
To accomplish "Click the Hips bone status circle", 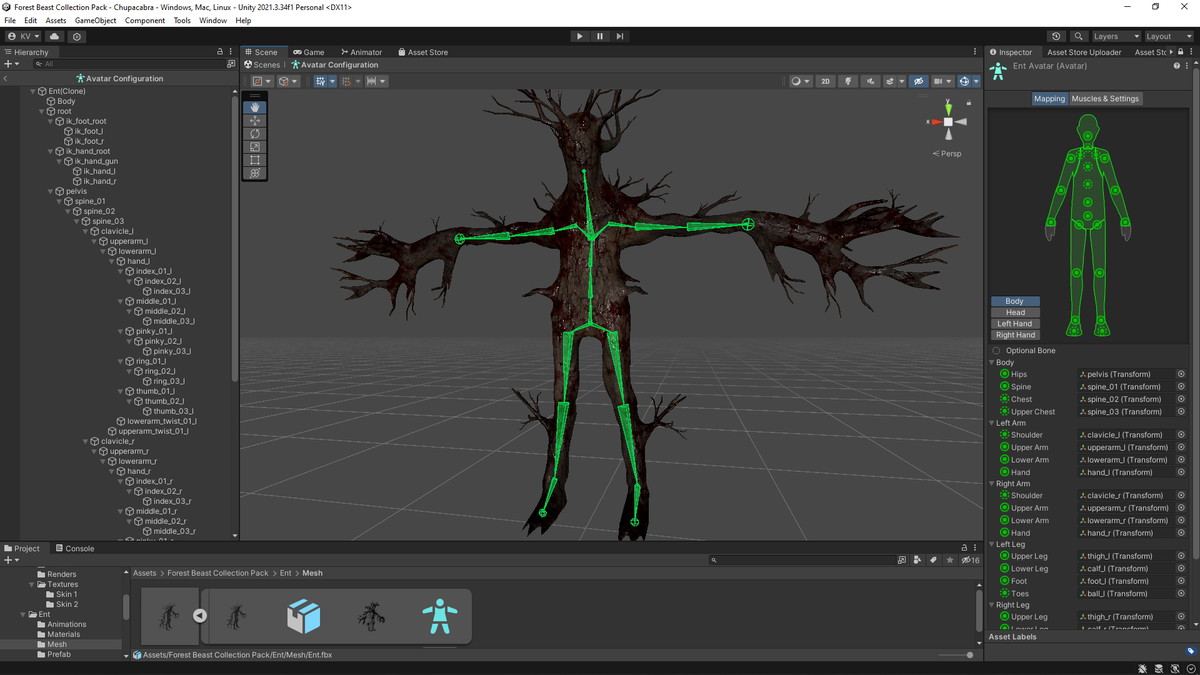I will 1004,374.
